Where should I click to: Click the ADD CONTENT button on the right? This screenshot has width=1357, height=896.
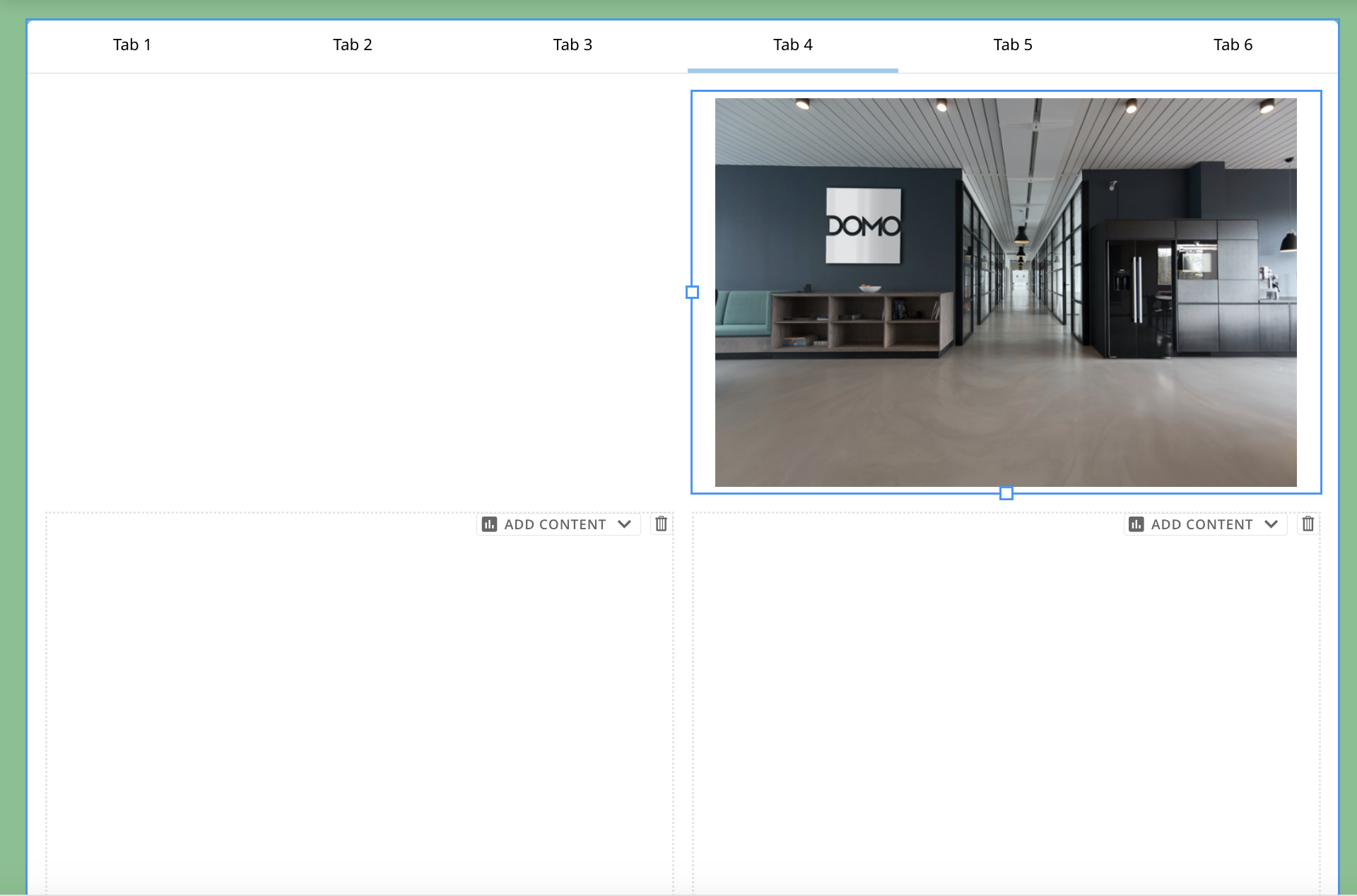(1202, 524)
